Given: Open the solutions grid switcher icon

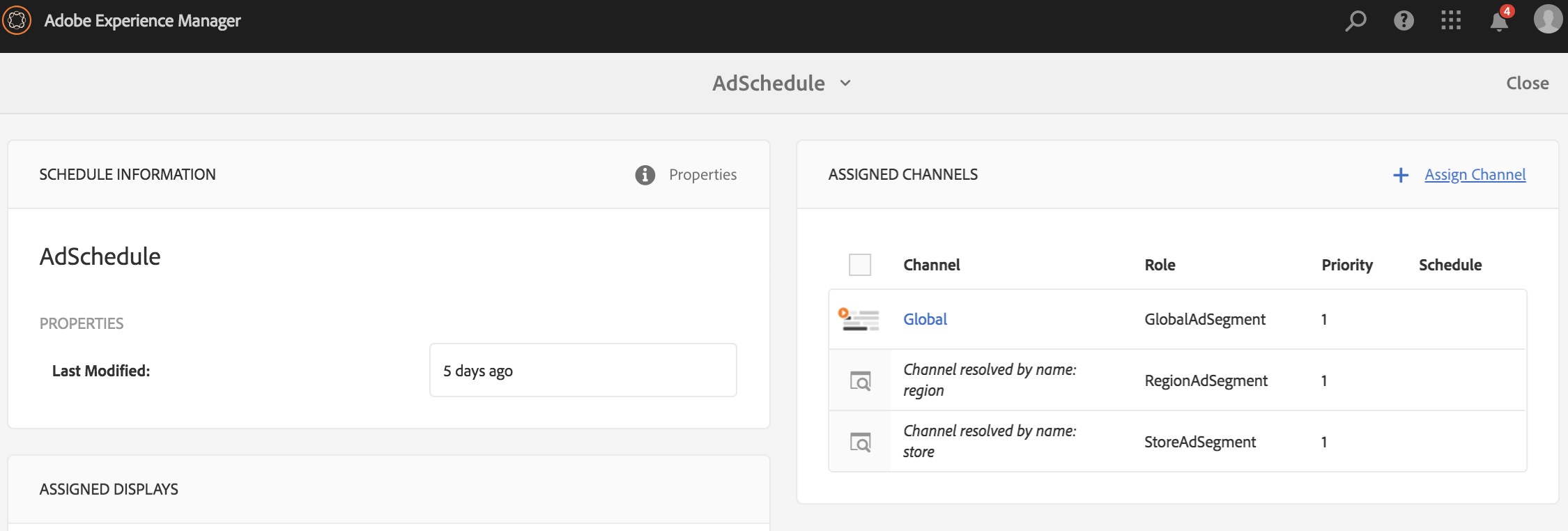Looking at the screenshot, I should click(1451, 20).
